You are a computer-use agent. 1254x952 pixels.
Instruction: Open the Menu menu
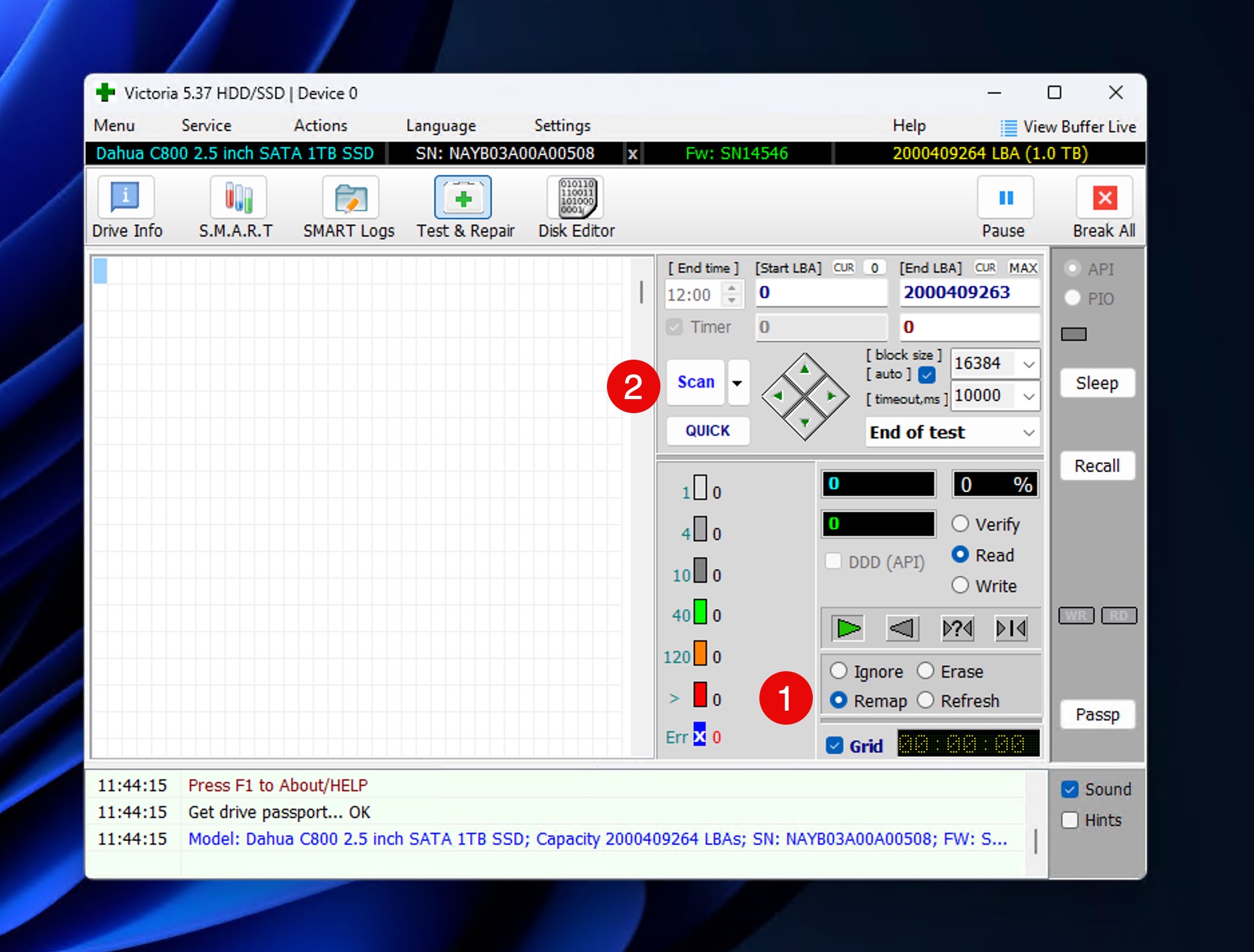(114, 126)
